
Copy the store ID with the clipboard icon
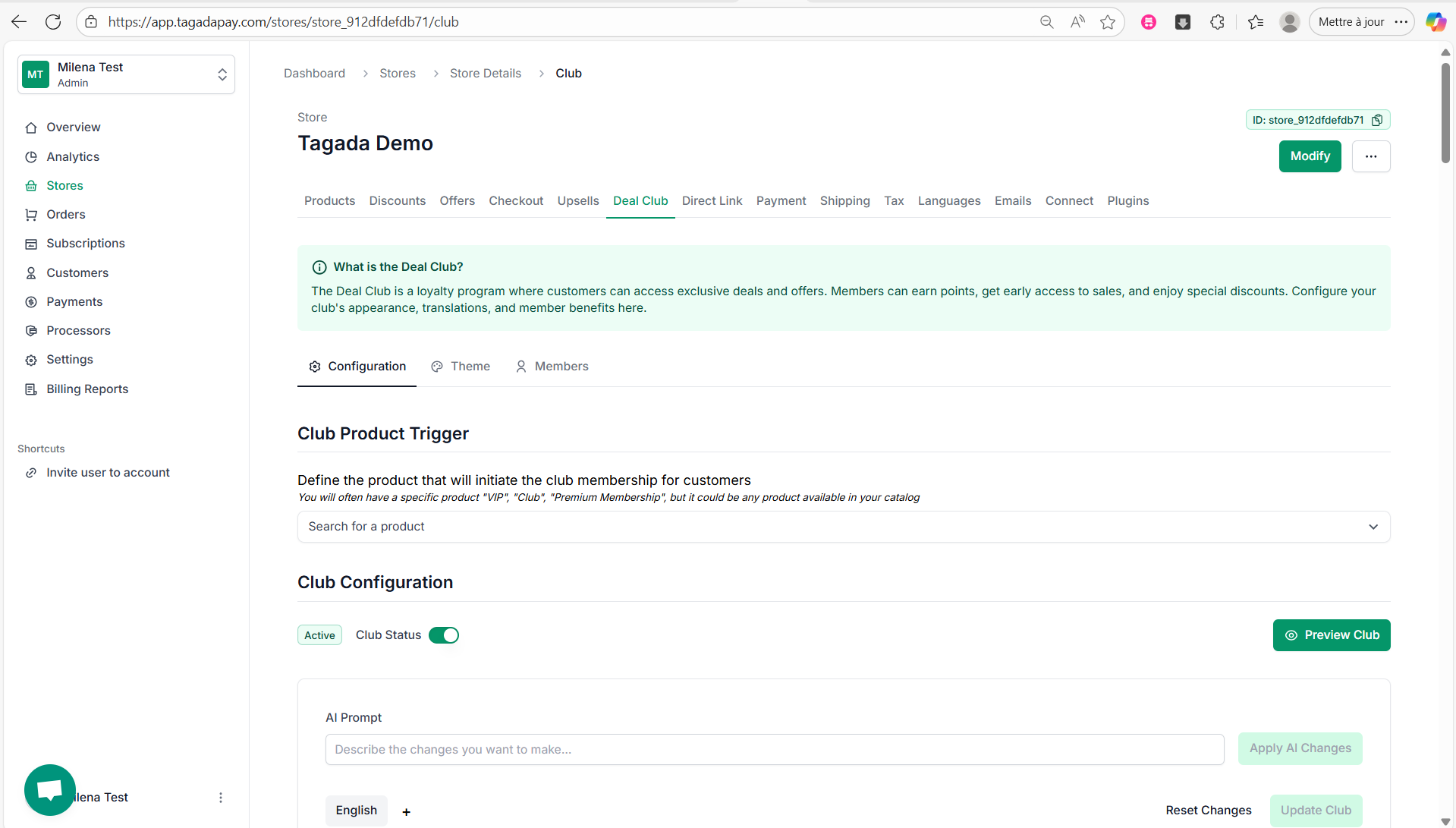1377,120
